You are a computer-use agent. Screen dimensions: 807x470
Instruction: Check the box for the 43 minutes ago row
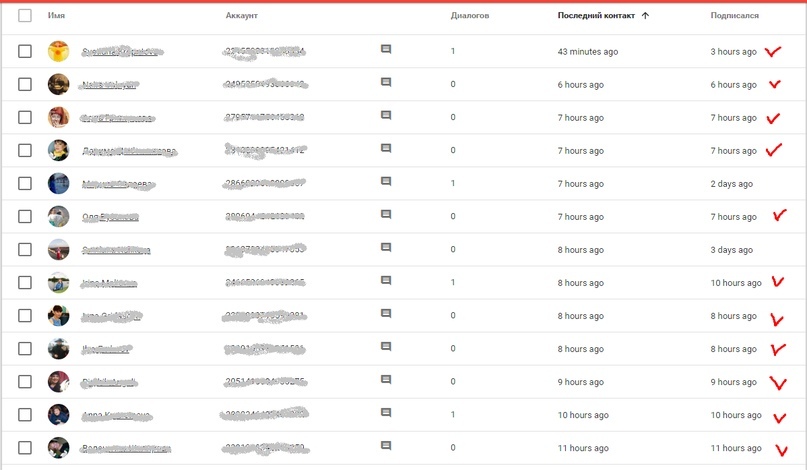click(25, 51)
